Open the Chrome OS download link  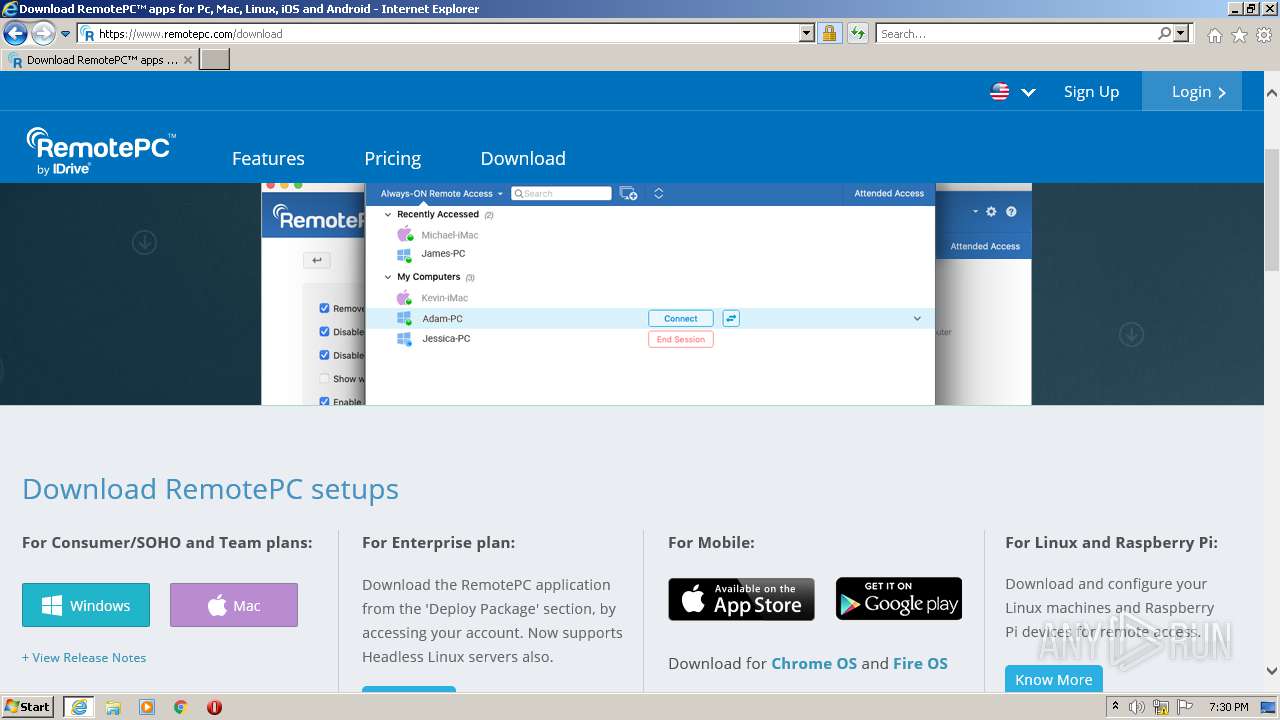click(814, 663)
